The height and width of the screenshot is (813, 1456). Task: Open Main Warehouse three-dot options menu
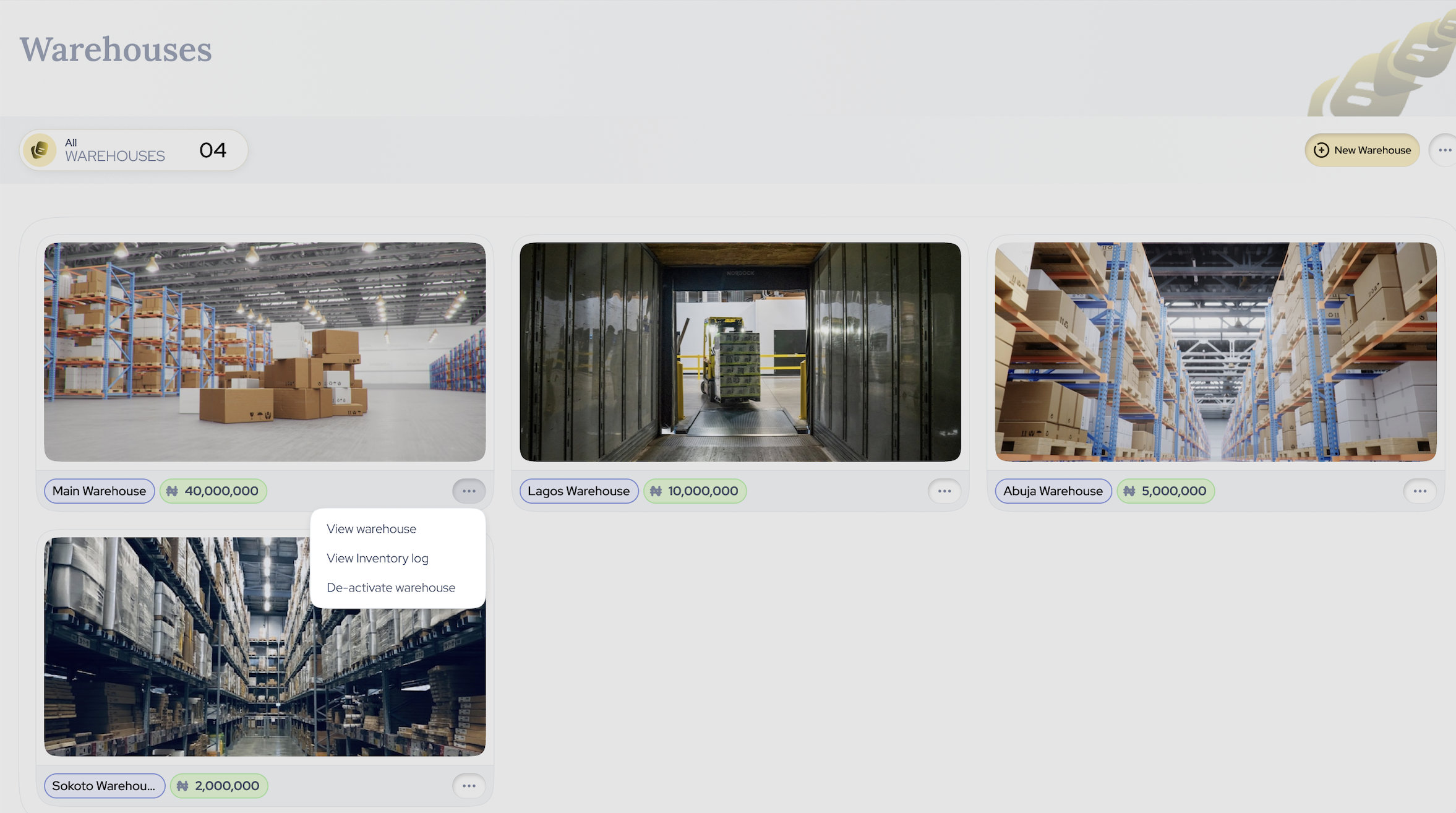469,491
